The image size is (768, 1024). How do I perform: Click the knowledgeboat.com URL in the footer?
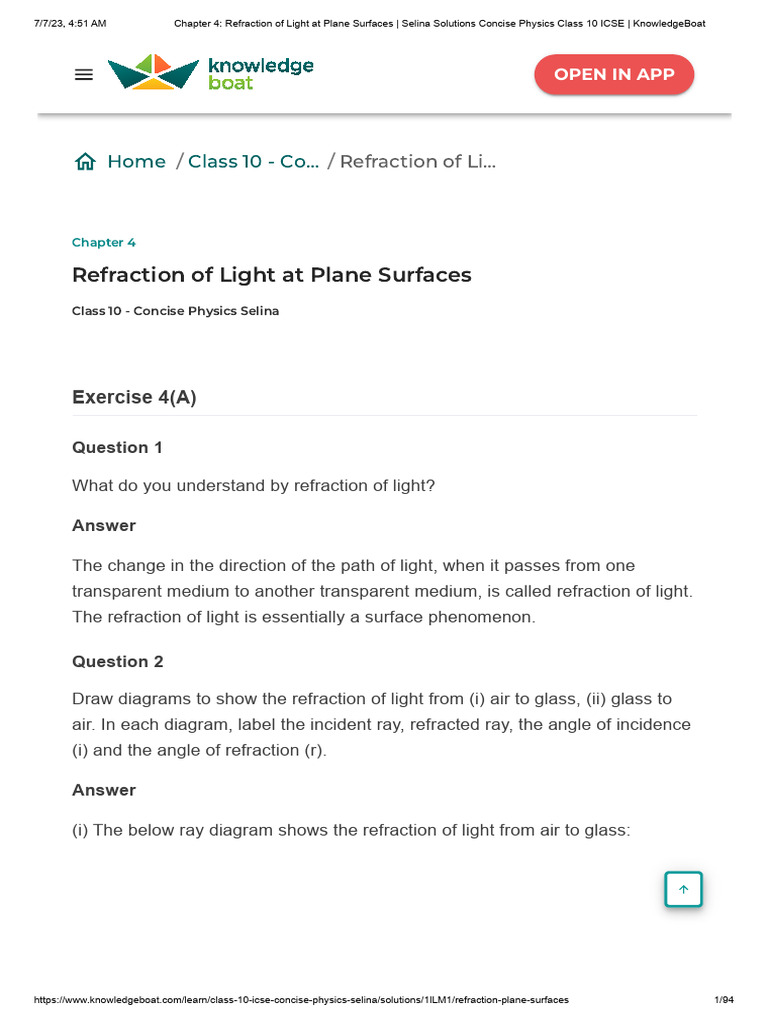click(301, 1000)
